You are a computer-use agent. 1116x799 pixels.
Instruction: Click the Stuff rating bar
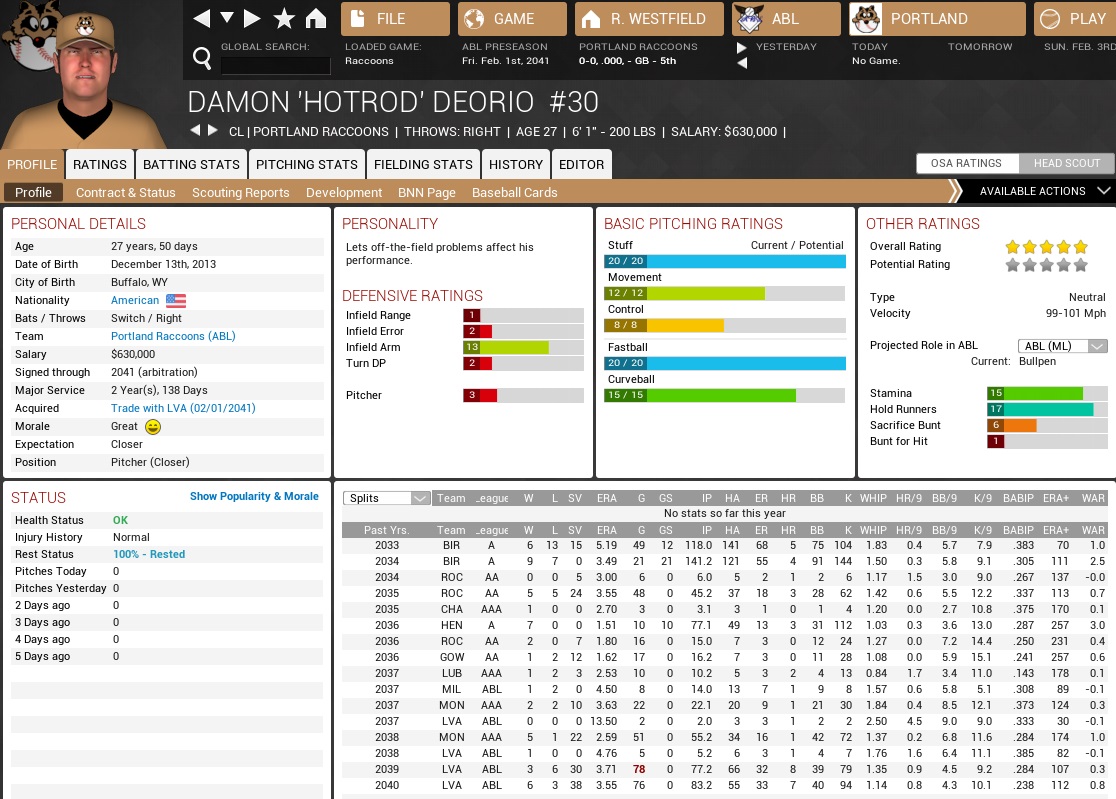click(x=725, y=261)
